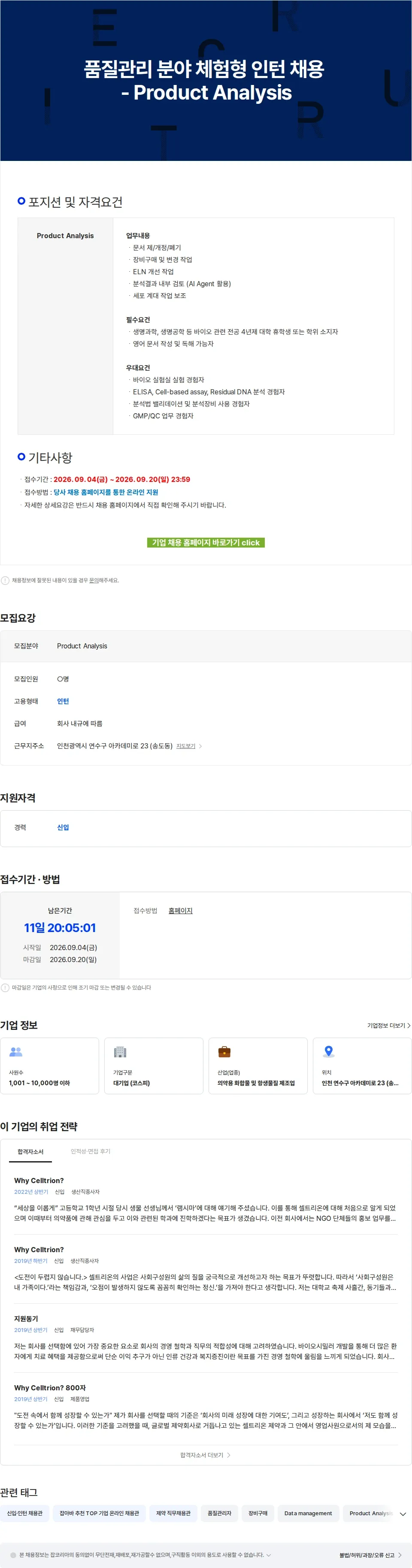Click the 시작일 2026.09.04(금) date
The image size is (412, 1568).
[x=73, y=947]
